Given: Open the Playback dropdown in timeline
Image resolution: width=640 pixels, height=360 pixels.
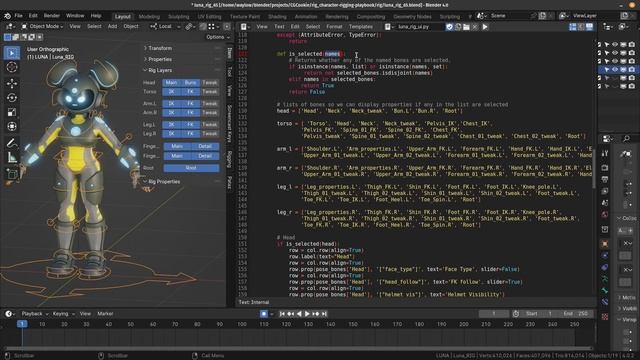Looking at the screenshot, I should click(x=35, y=314).
